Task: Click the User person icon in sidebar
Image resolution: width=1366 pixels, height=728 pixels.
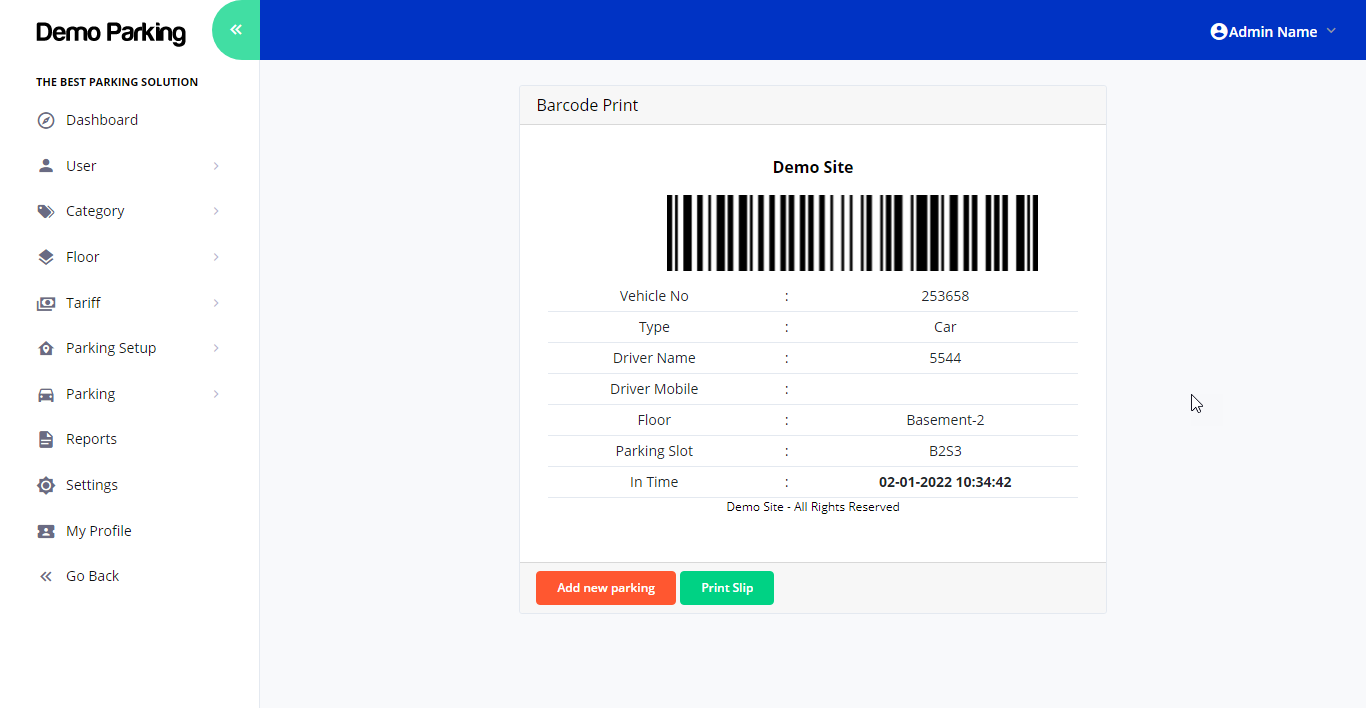Action: tap(45, 166)
